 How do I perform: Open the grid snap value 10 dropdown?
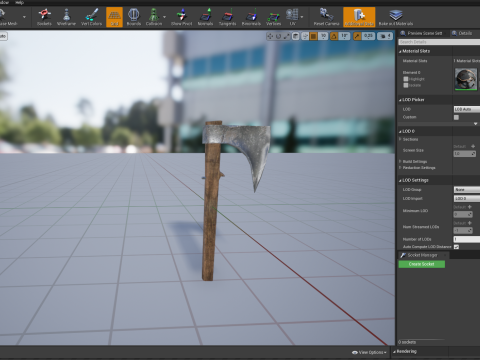pyautogui.click(x=323, y=36)
